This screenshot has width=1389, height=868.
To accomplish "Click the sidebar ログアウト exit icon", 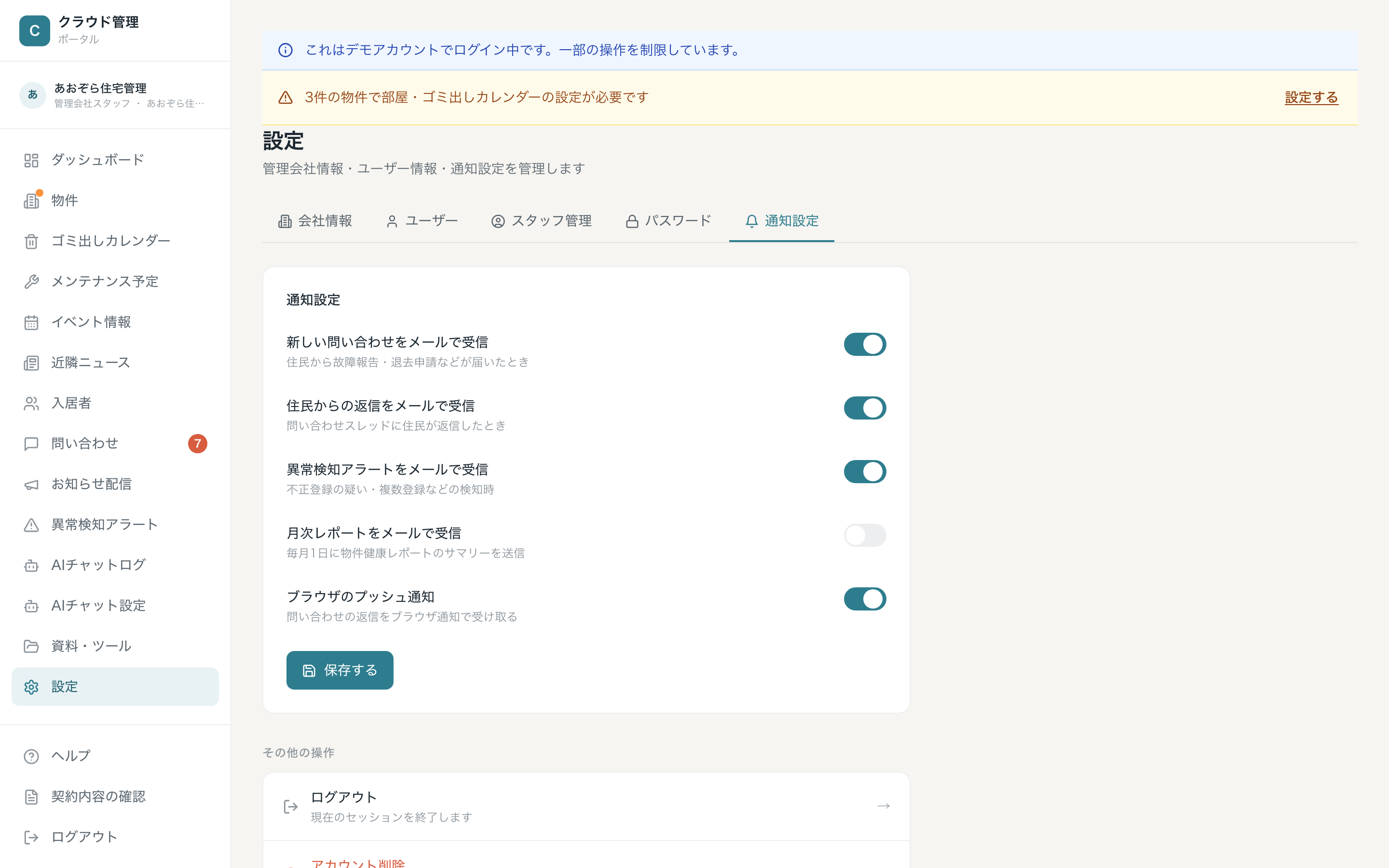I will pyautogui.click(x=31, y=838).
